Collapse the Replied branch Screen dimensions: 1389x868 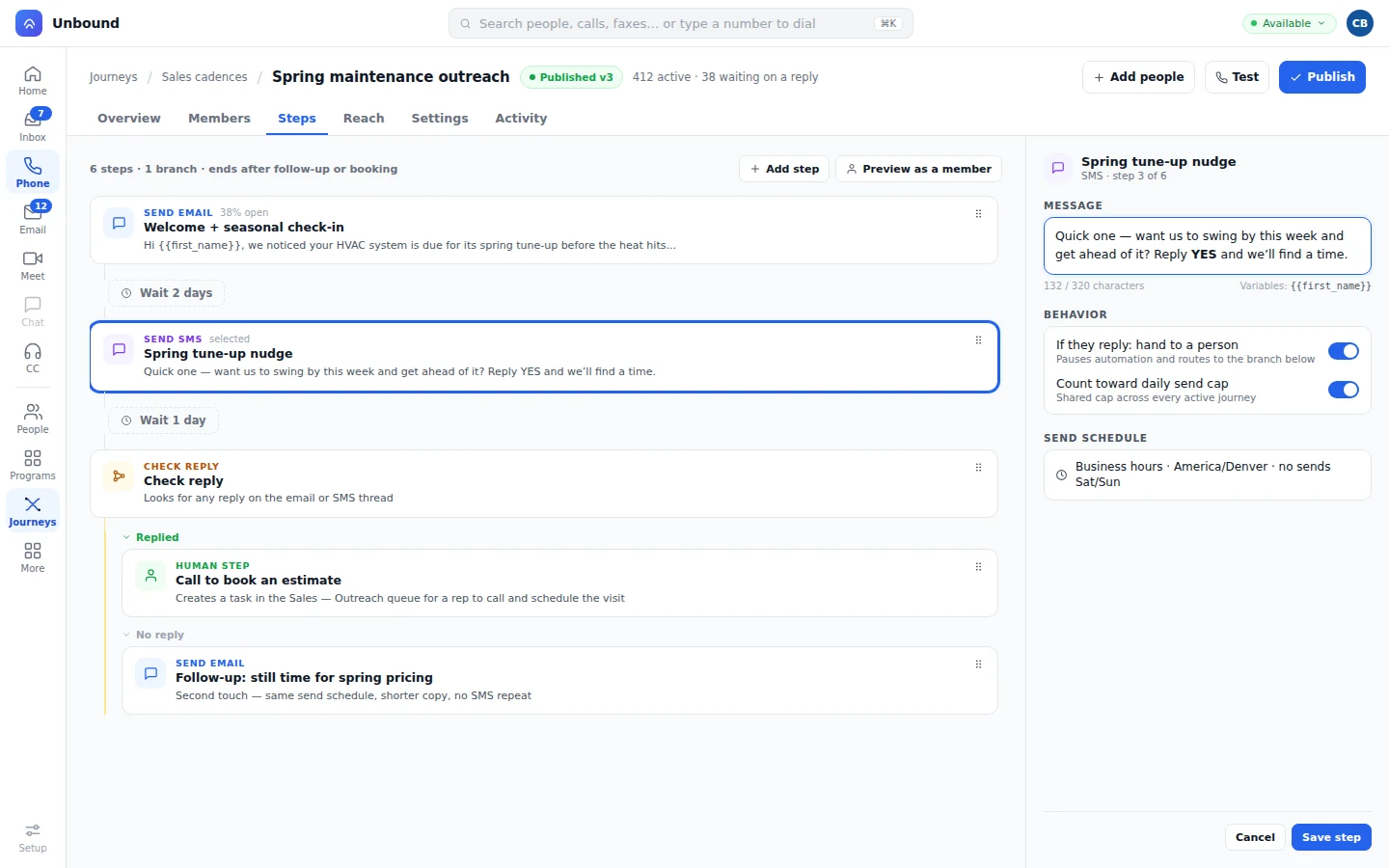[x=150, y=537]
